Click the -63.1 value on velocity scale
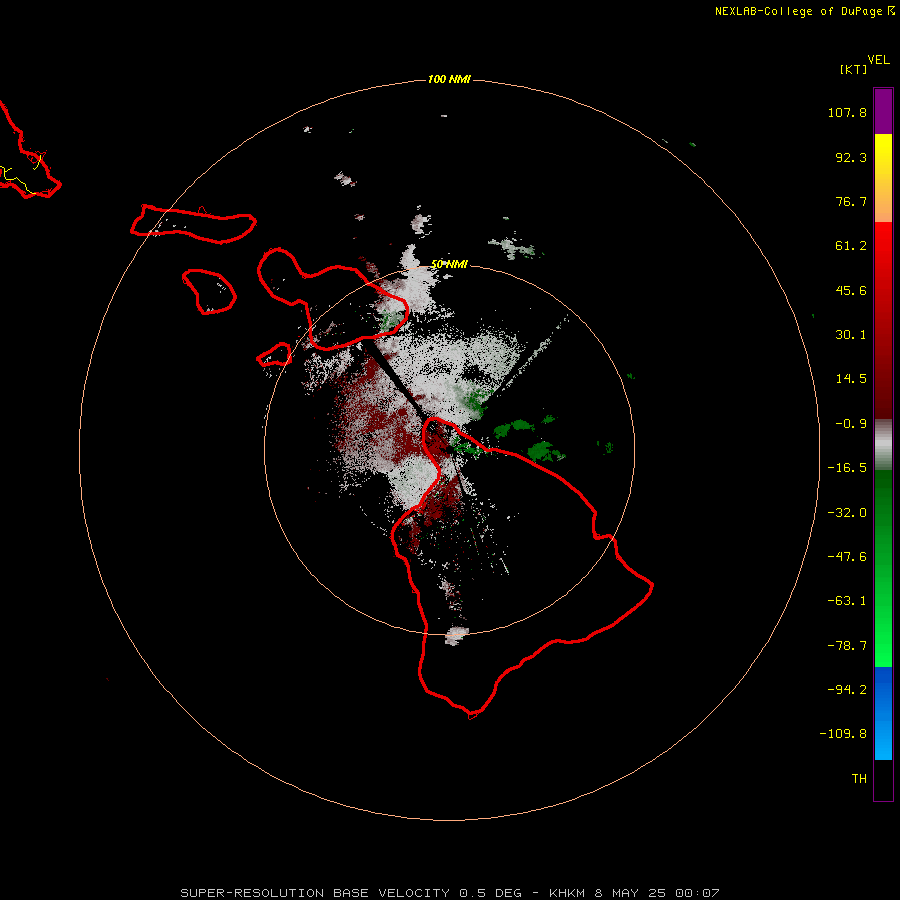 click(847, 601)
